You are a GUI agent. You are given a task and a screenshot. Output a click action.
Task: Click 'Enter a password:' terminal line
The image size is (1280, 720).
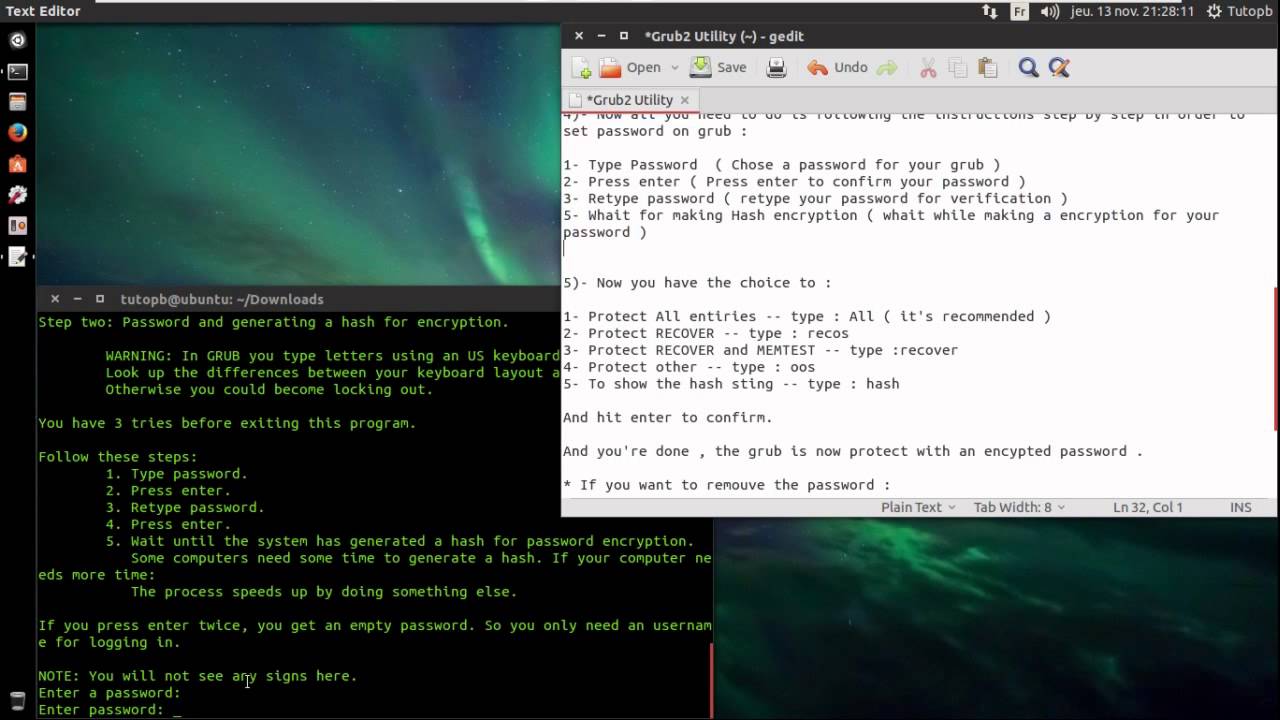coord(109,693)
